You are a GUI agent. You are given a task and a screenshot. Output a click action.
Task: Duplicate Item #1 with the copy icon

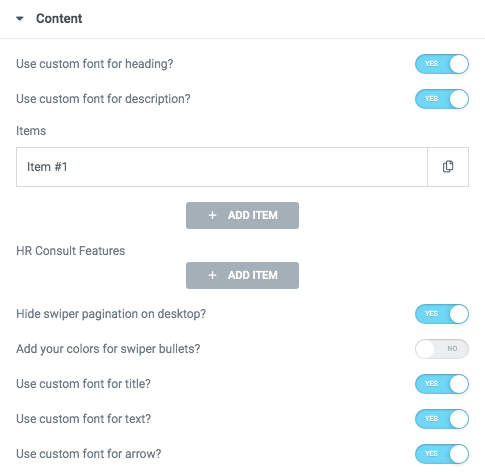pos(448,167)
